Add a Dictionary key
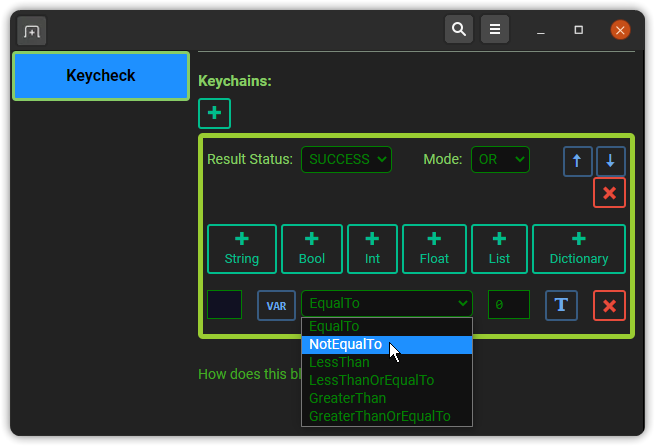This screenshot has height=446, width=655. (x=579, y=249)
